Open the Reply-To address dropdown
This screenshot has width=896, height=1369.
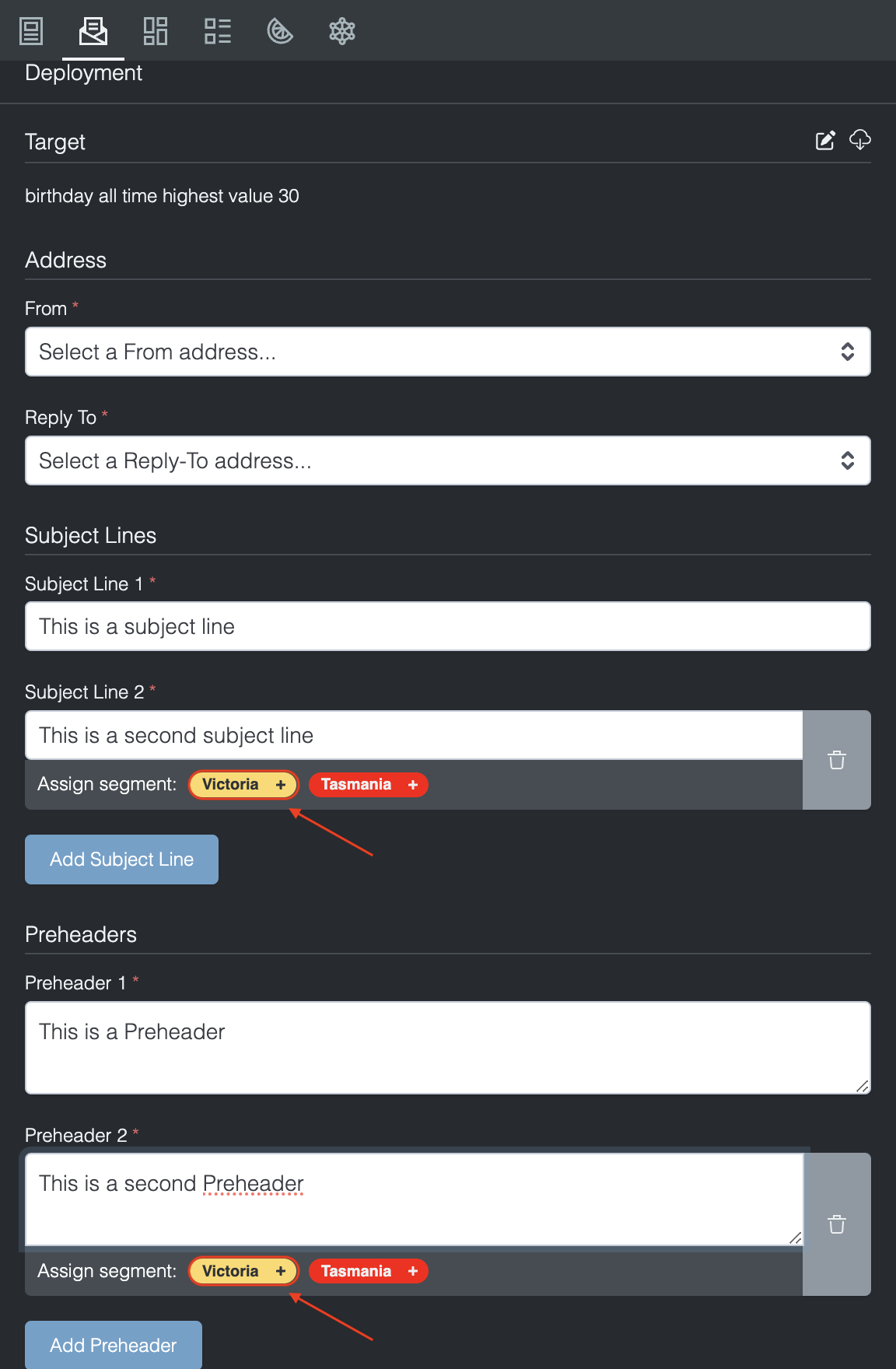point(447,460)
